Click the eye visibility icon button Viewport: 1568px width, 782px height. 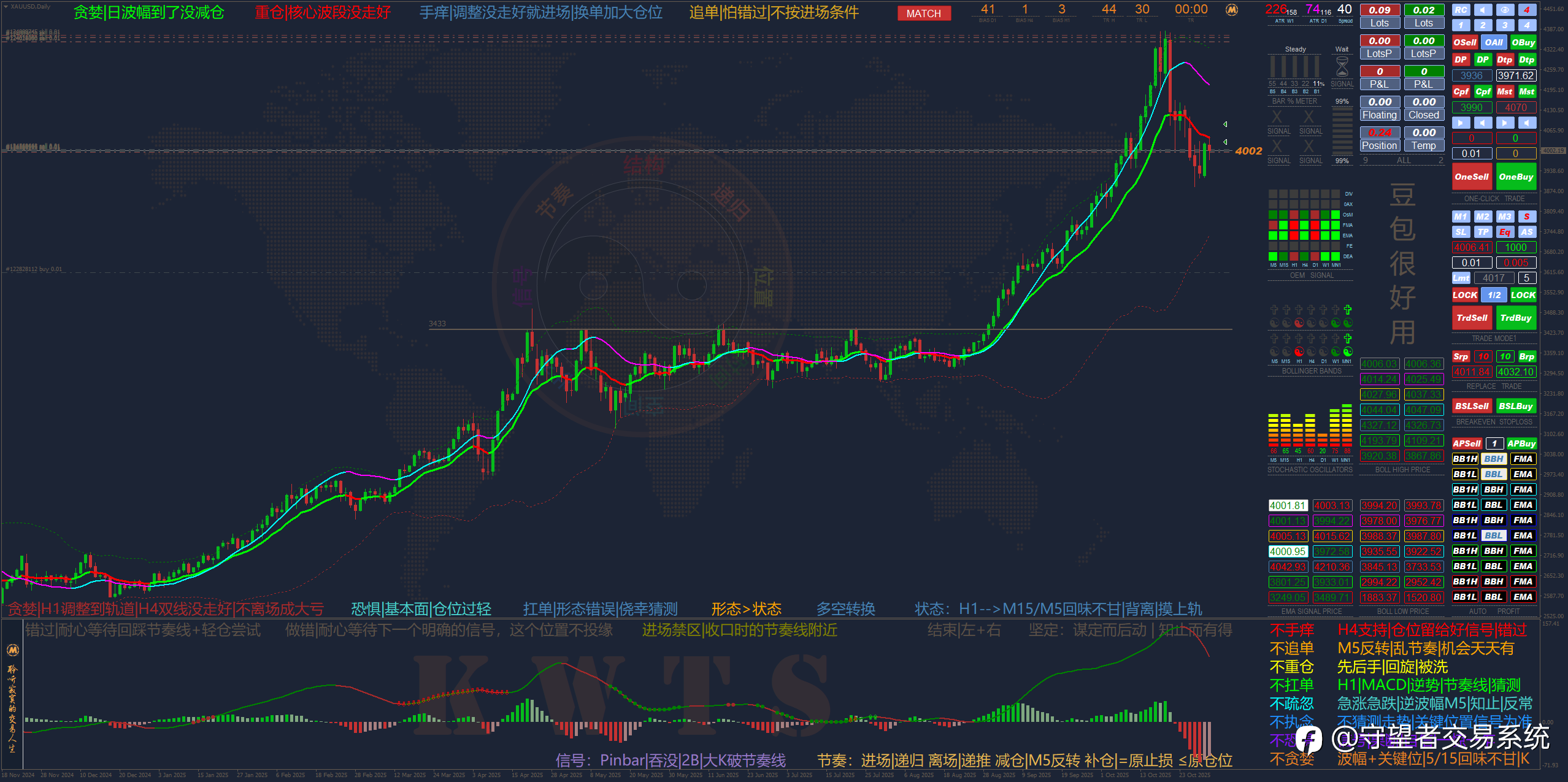(1504, 10)
